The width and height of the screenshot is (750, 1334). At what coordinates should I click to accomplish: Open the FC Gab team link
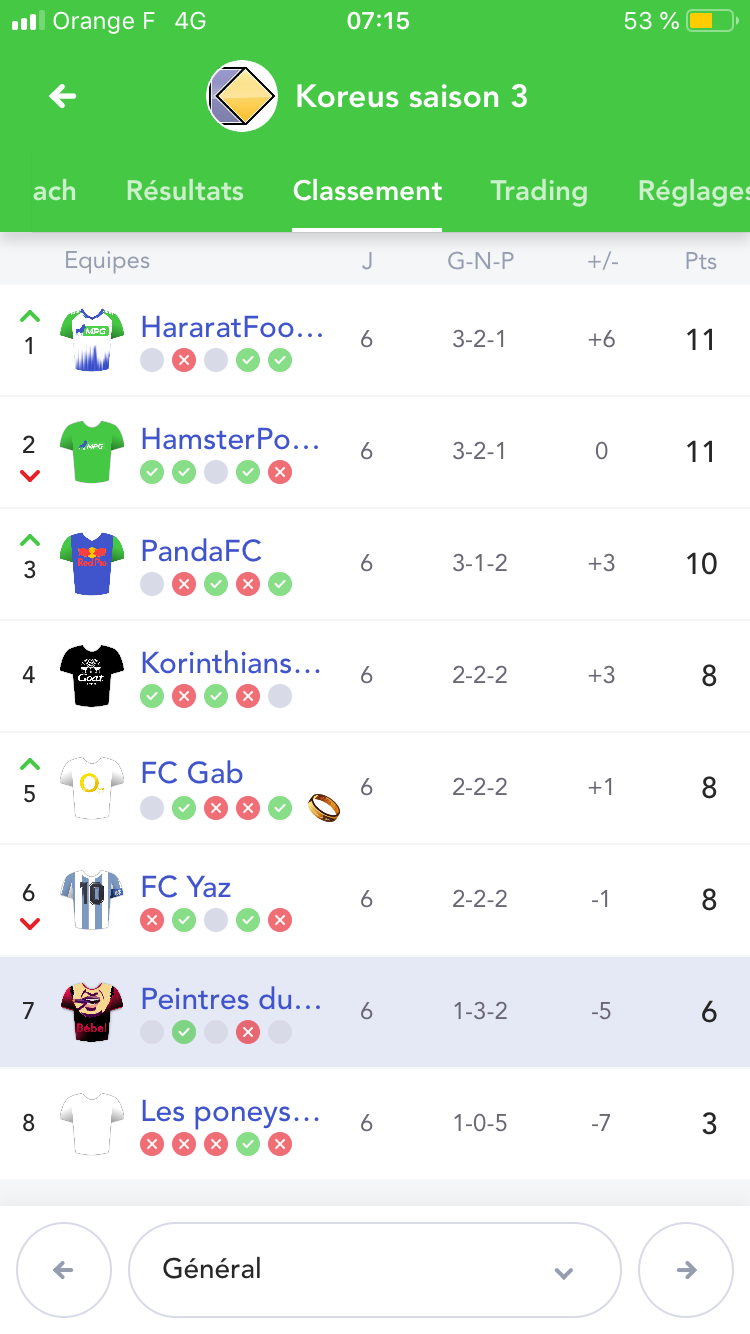(192, 773)
